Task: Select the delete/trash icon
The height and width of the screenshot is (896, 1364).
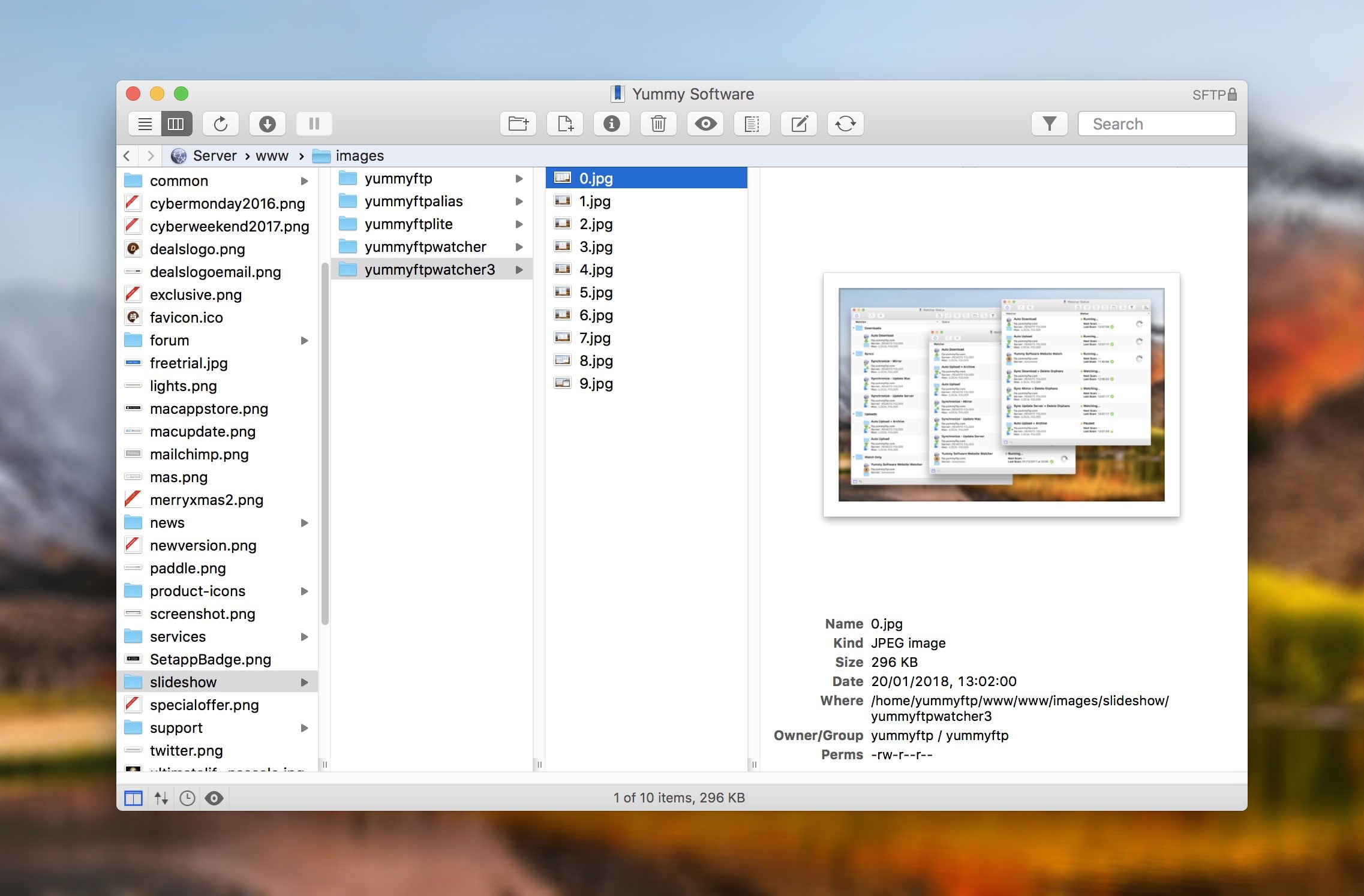Action: [658, 123]
